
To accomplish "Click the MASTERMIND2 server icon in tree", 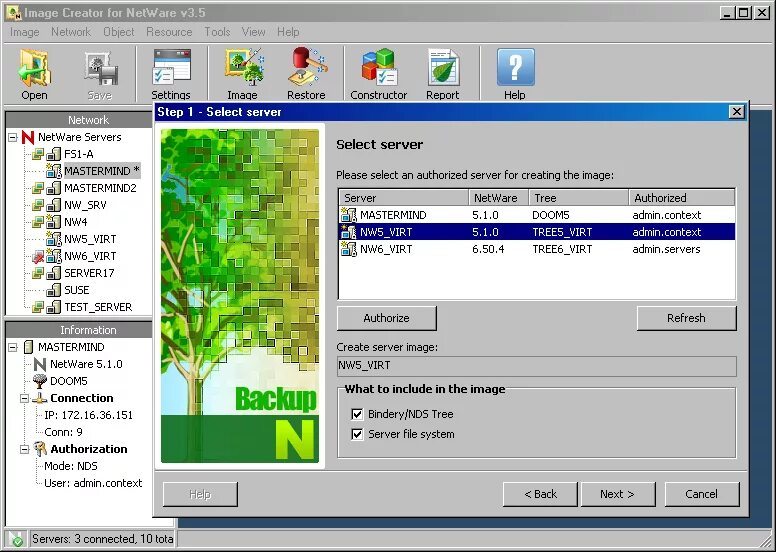I will click(53, 188).
